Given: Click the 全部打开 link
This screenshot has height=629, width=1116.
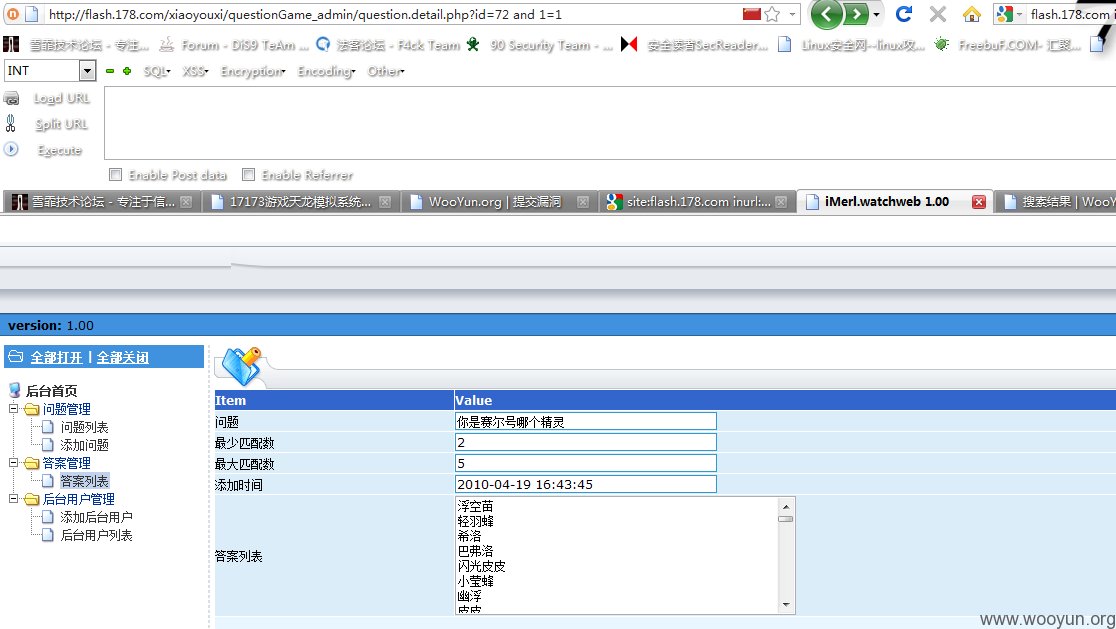Looking at the screenshot, I should pos(56,357).
